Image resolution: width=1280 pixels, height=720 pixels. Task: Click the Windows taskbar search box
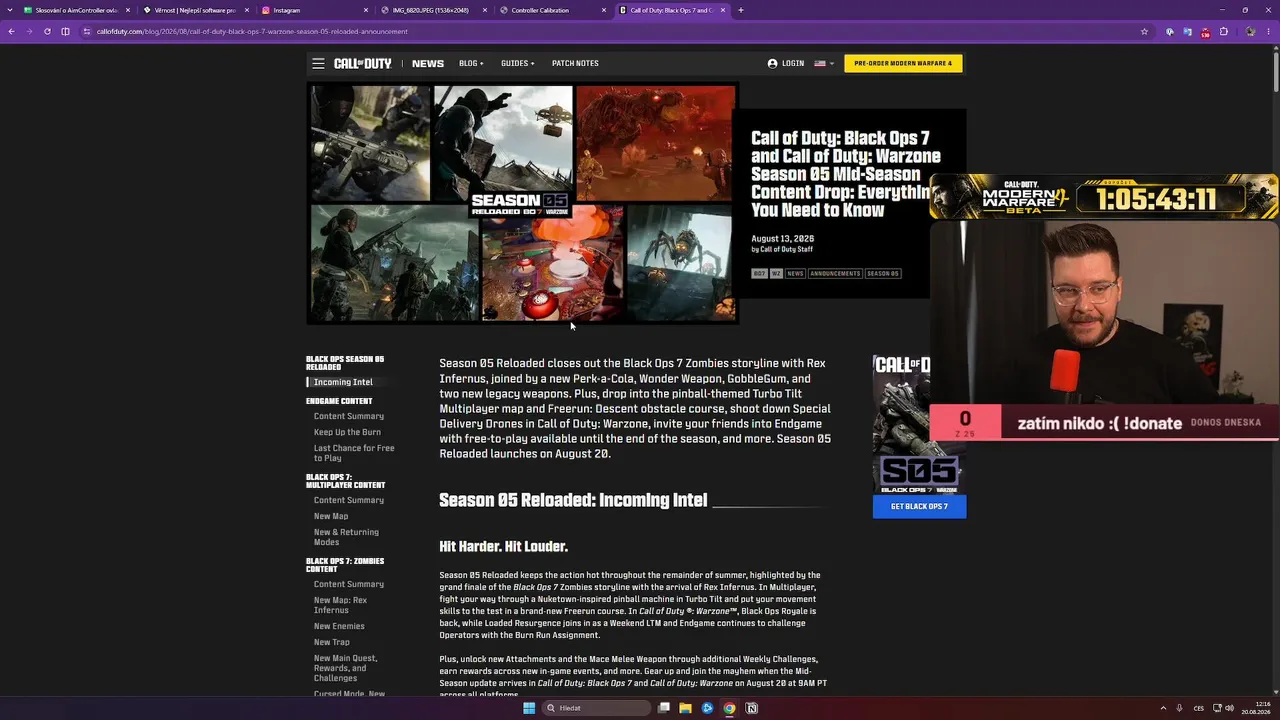[597, 708]
